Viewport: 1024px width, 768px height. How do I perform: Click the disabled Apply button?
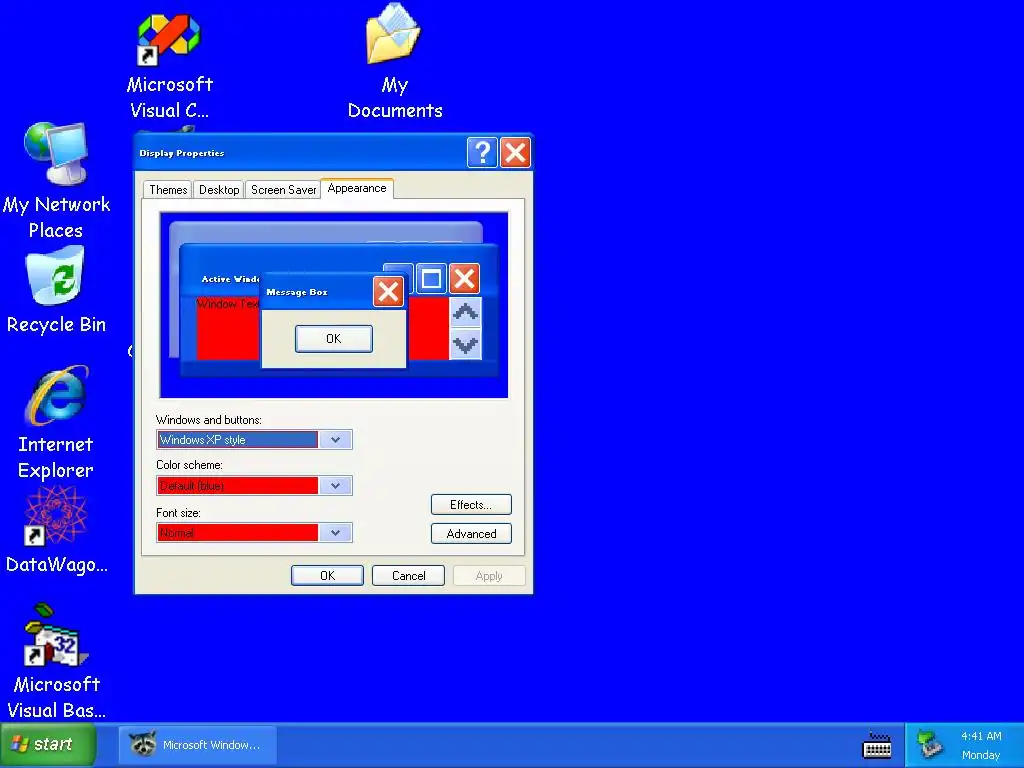pos(489,575)
